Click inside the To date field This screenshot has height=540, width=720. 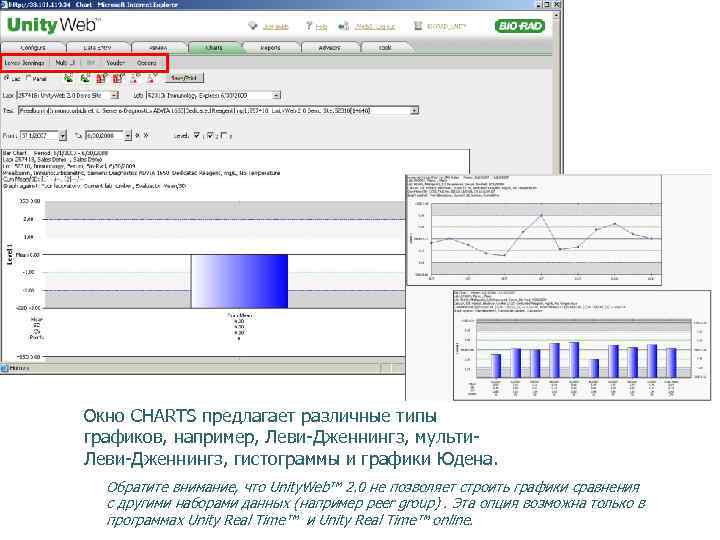[x=105, y=135]
